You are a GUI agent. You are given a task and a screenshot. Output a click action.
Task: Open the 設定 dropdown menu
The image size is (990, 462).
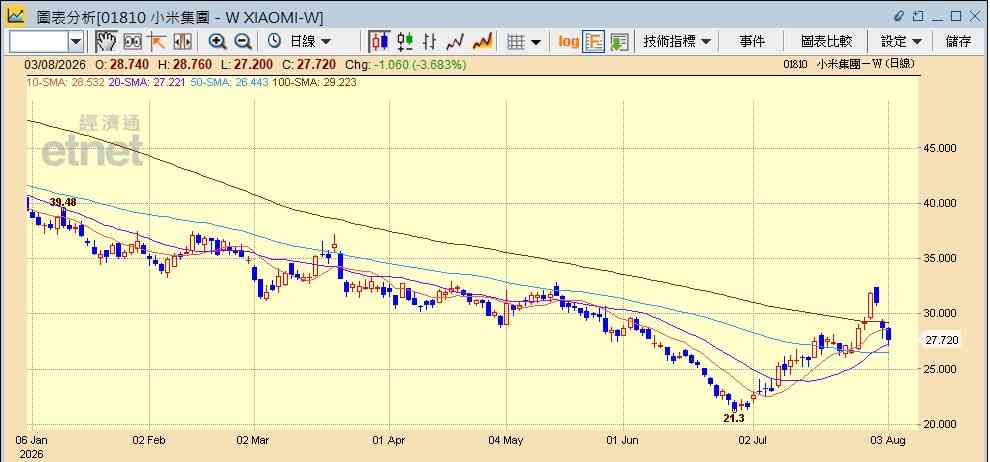click(x=902, y=42)
